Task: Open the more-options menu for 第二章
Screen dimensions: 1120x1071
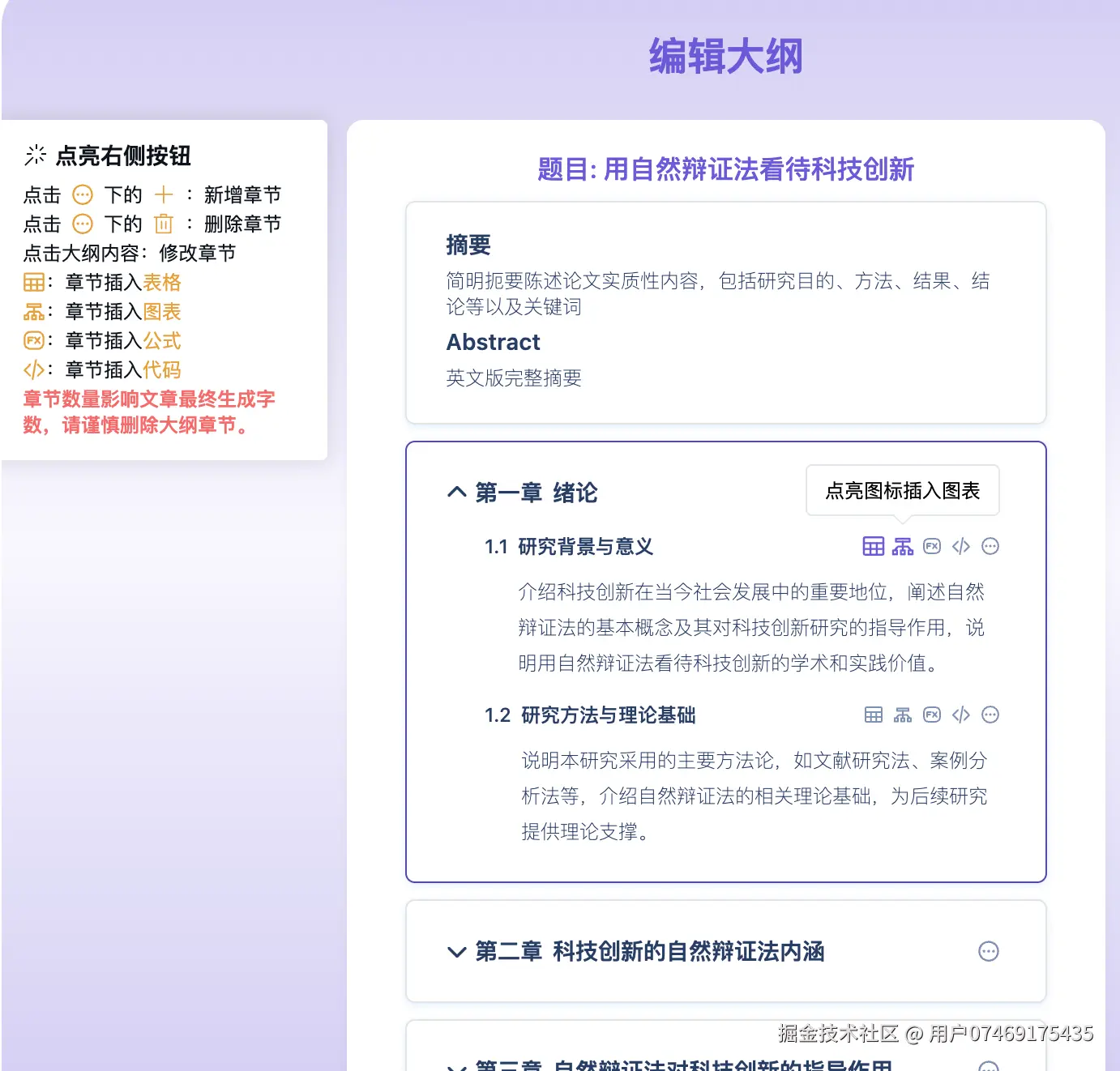Action: click(x=989, y=951)
